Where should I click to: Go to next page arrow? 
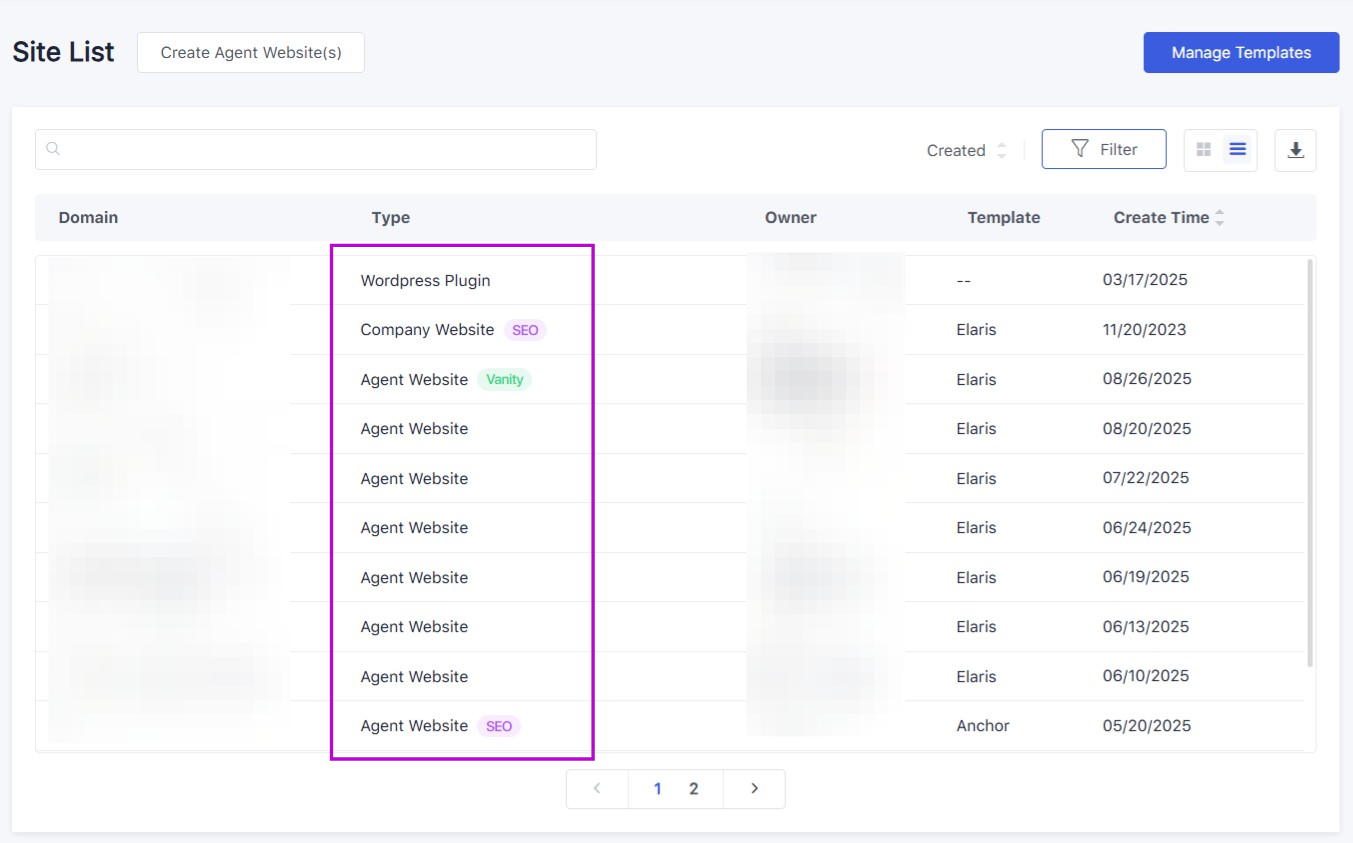[x=754, y=789]
